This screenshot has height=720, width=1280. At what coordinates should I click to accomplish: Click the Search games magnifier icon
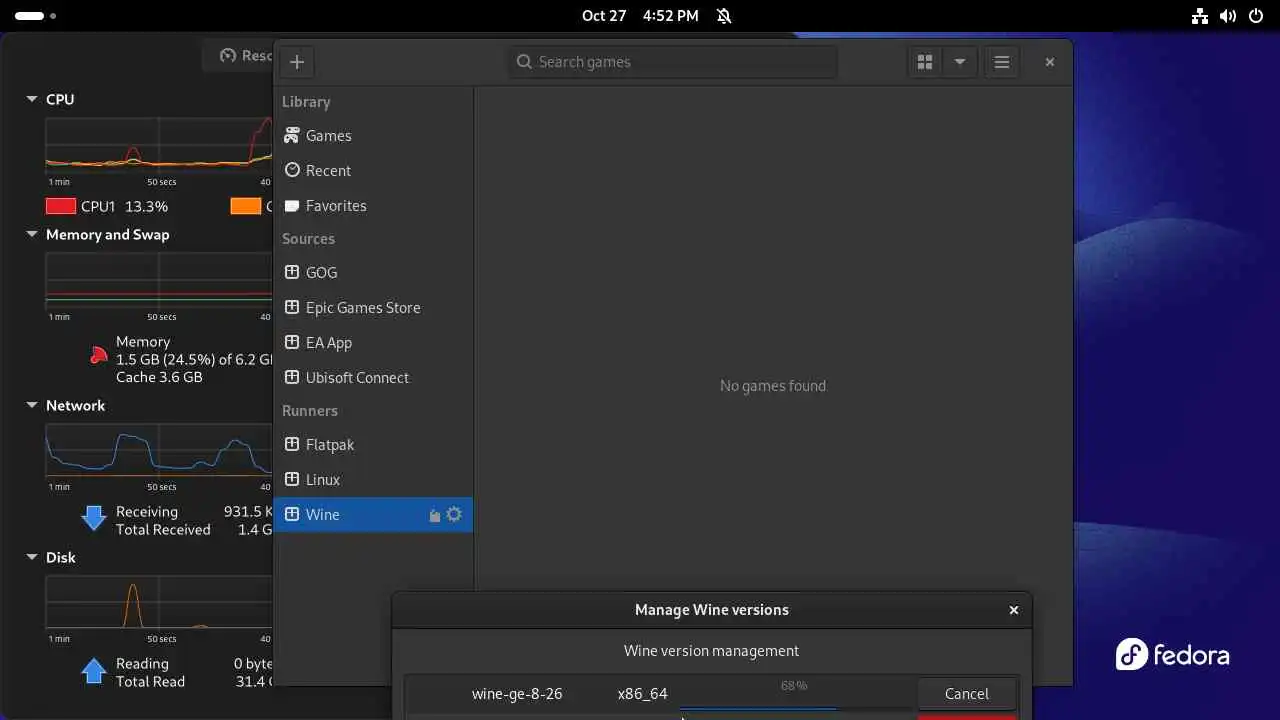pos(524,62)
